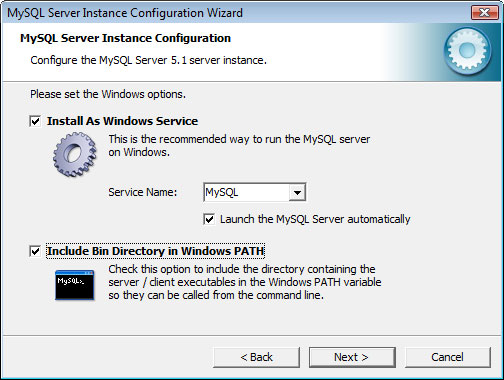Click the recommended way description text

[239, 146]
